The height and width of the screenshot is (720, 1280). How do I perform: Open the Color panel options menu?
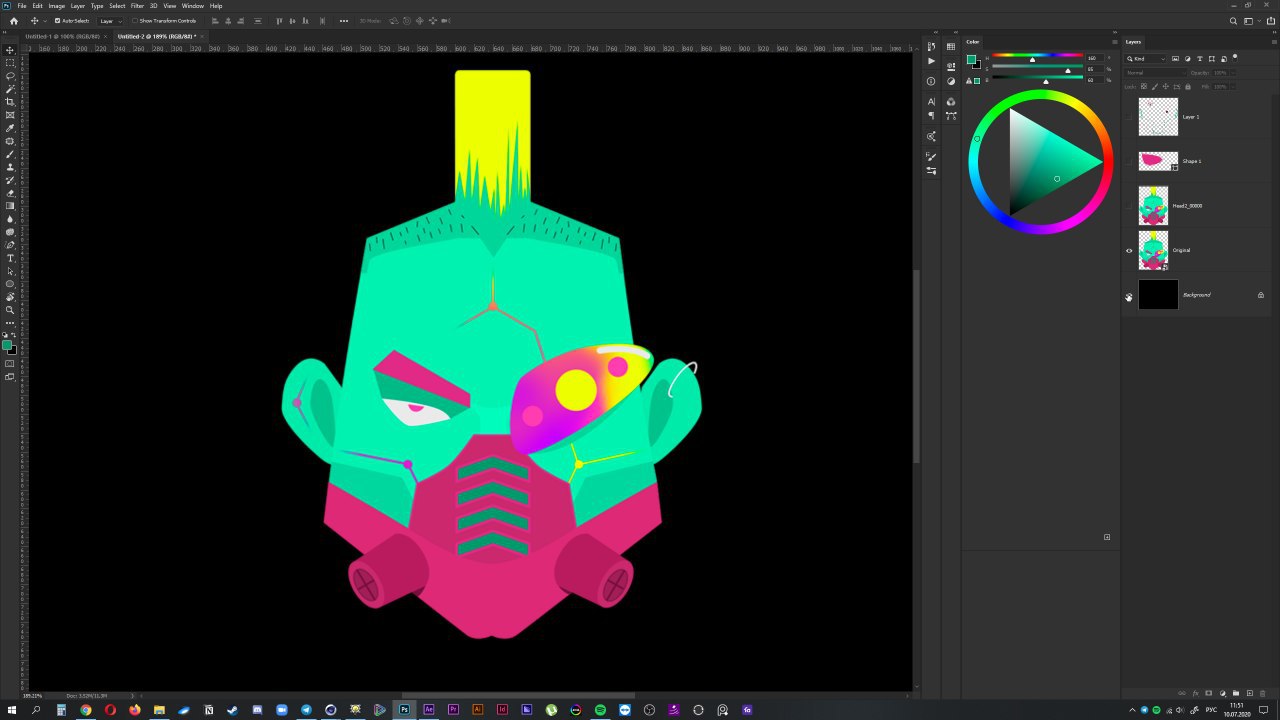1115,42
